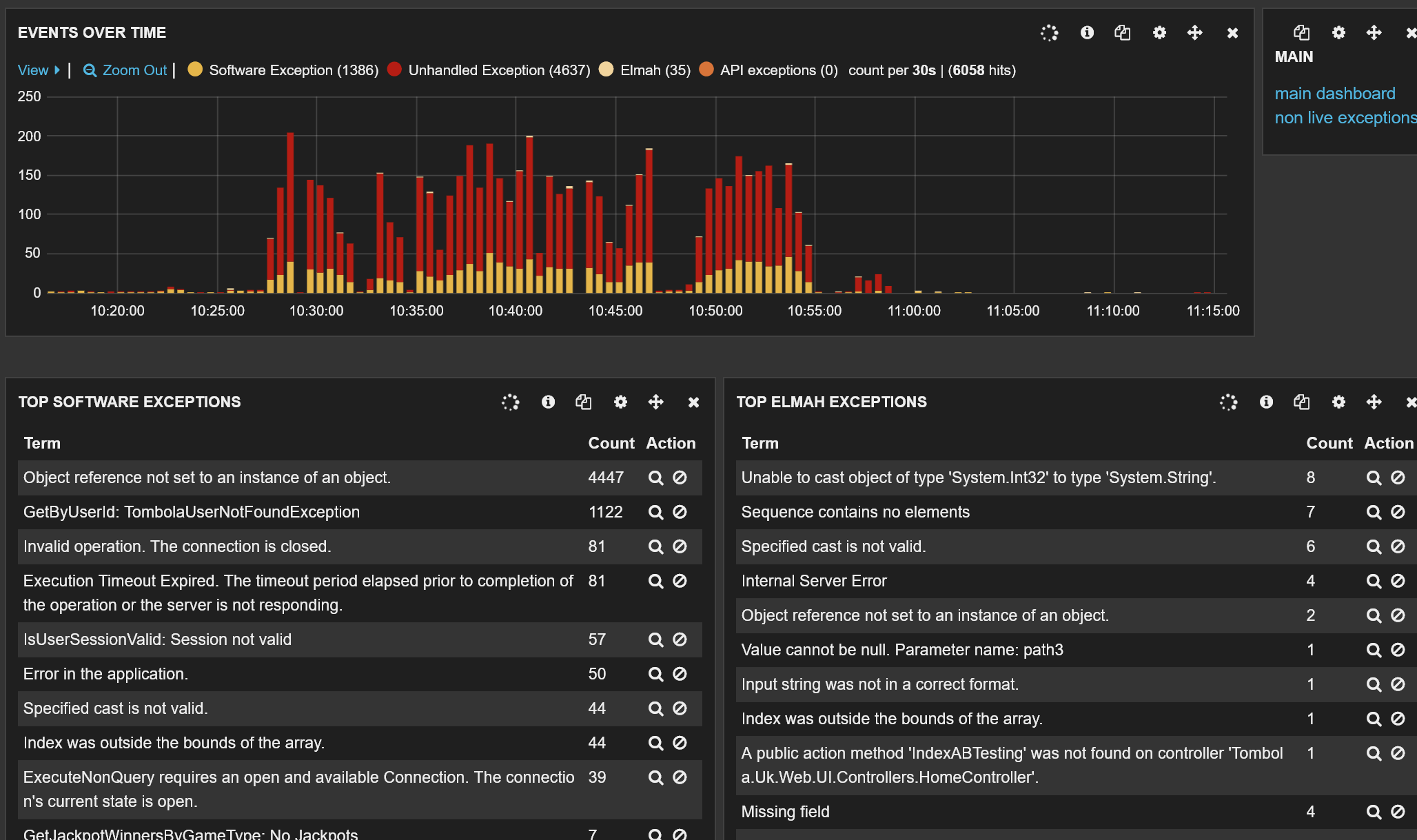
Task: Filter by 'ExecuteNonQuery requires an open' term
Action: (655, 777)
